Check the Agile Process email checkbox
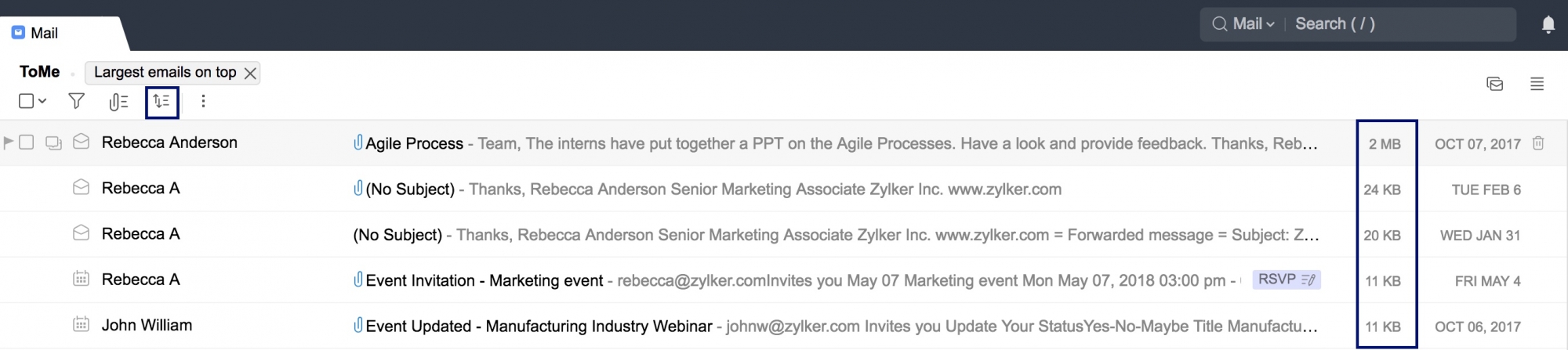1568x350 pixels. click(x=27, y=143)
